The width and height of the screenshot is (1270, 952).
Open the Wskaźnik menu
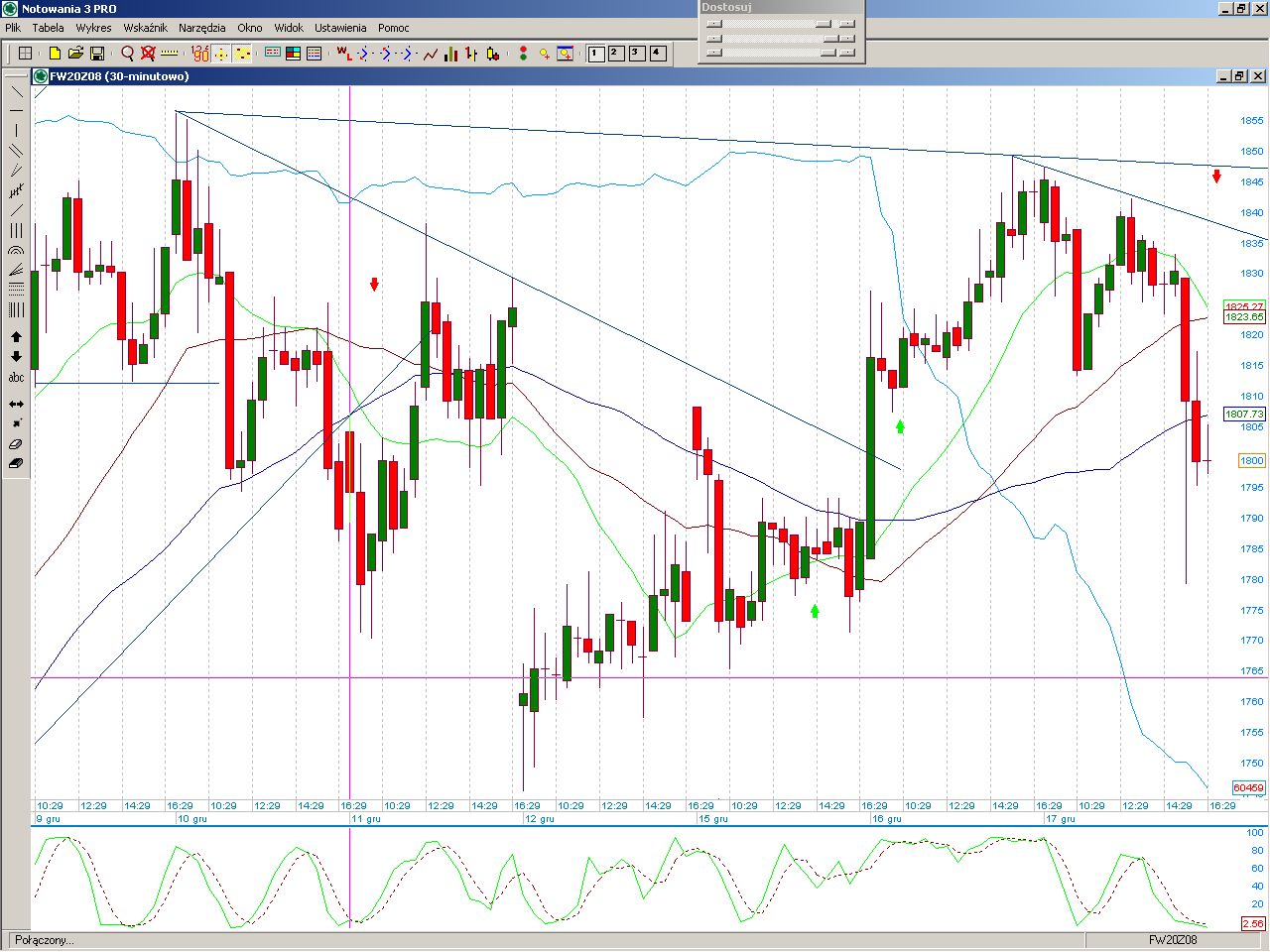click(145, 28)
